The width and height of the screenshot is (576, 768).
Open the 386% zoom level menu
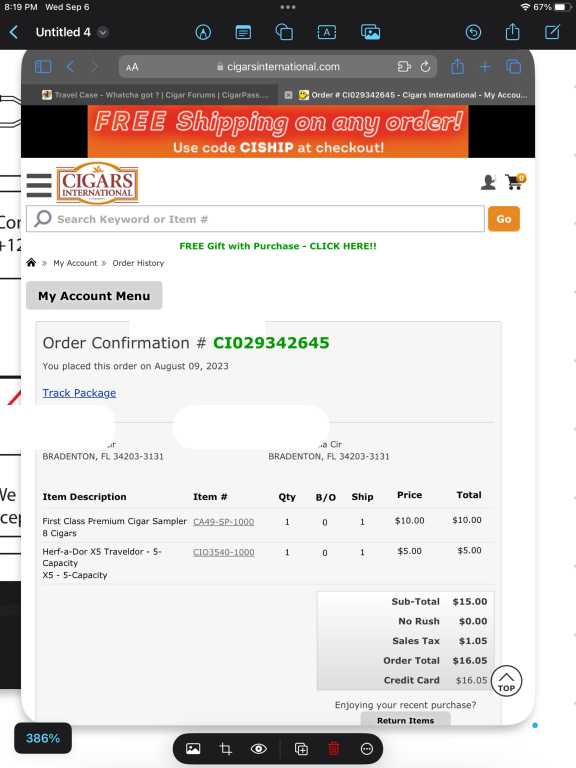click(43, 738)
